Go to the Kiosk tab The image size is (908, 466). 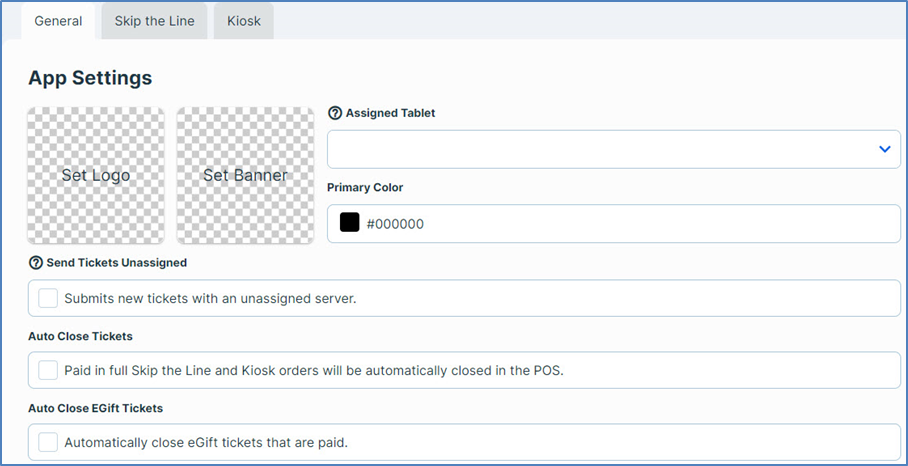click(244, 21)
